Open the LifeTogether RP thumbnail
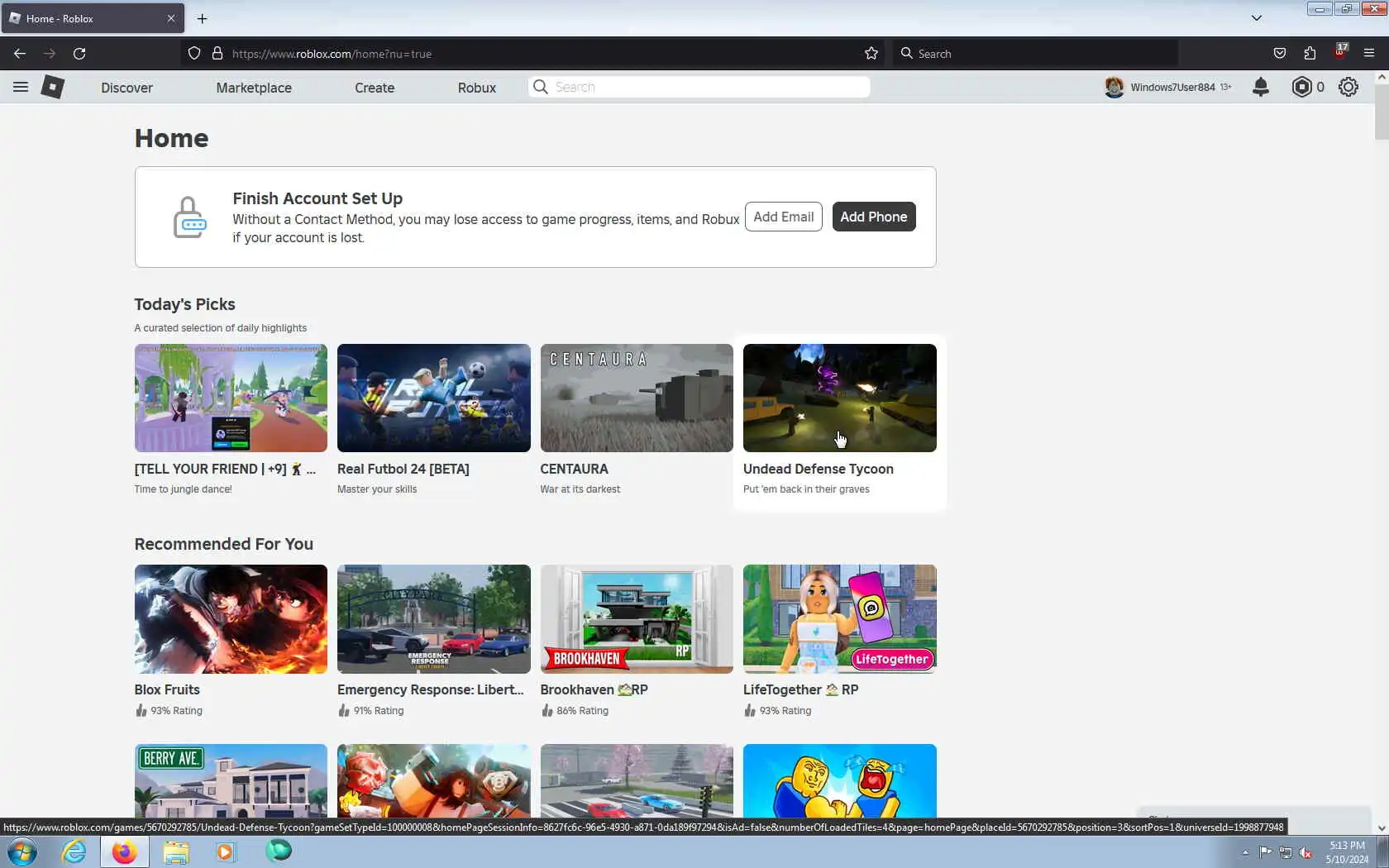 point(839,619)
